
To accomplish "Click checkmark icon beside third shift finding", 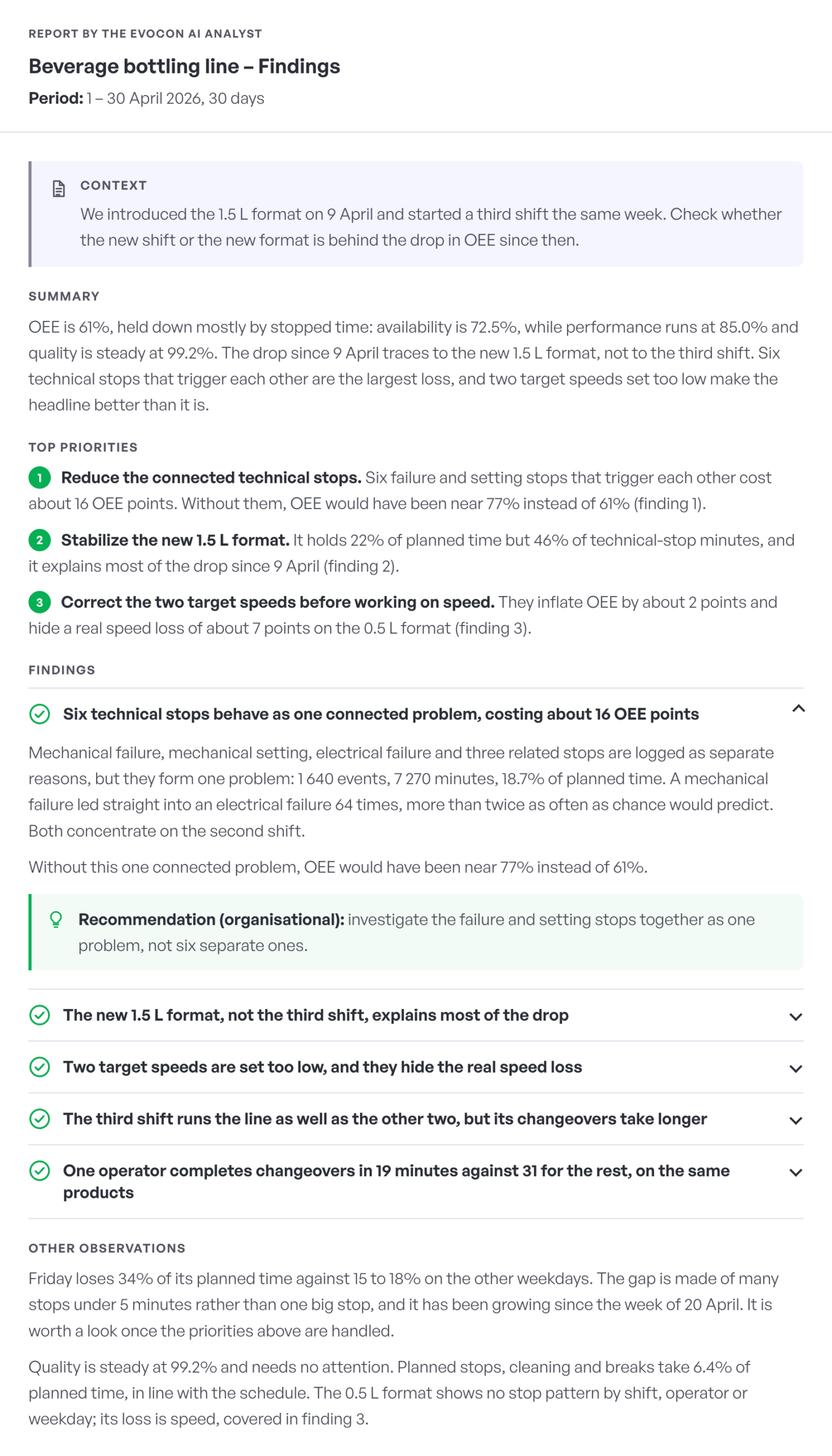I will pyautogui.click(x=39, y=1119).
